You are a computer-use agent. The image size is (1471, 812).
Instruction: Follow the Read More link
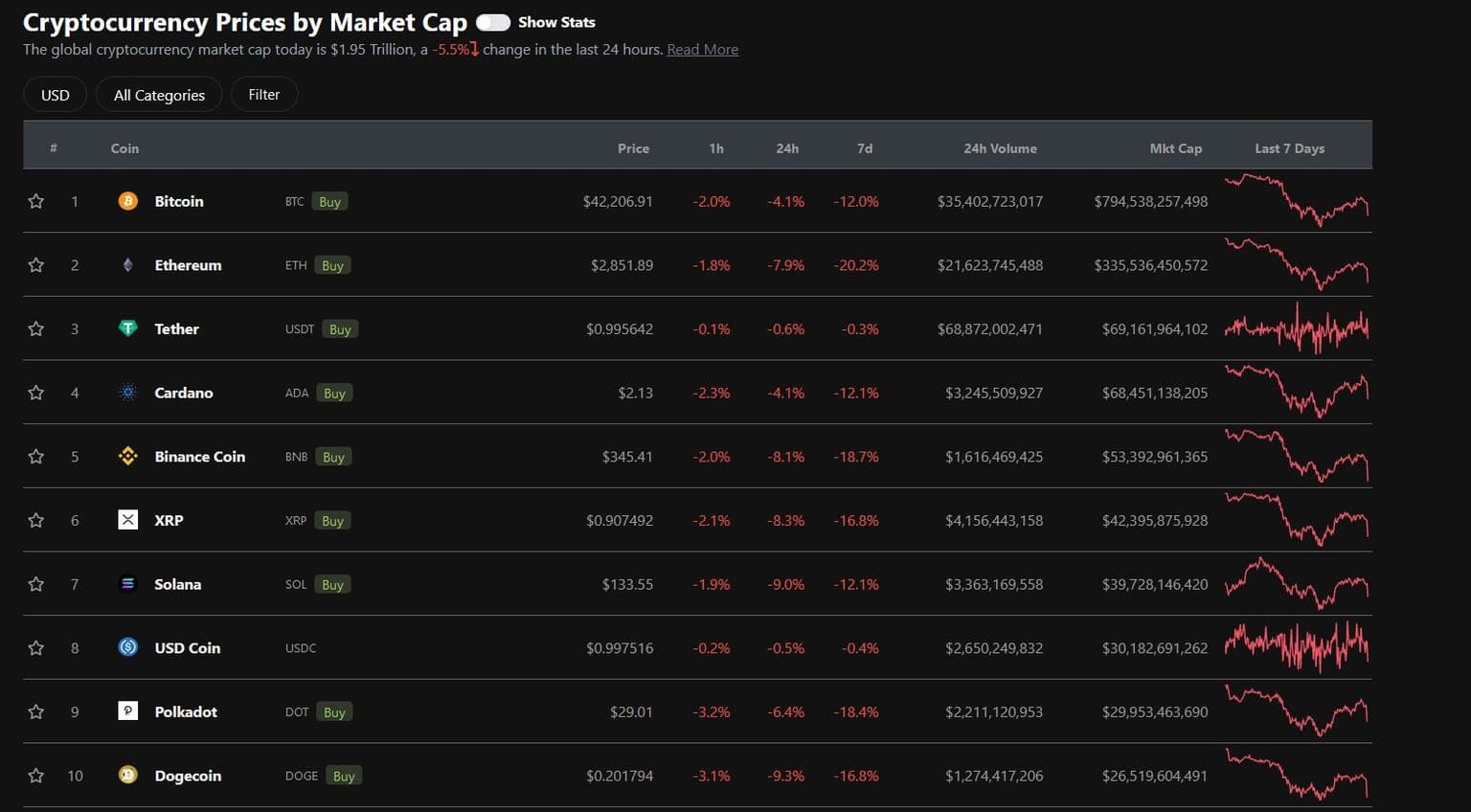(x=702, y=50)
